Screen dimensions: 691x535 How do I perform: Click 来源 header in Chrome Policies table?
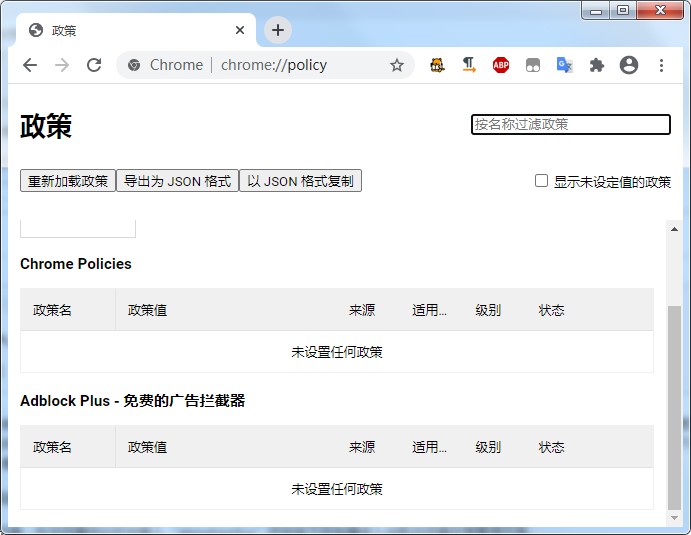pyautogui.click(x=362, y=310)
